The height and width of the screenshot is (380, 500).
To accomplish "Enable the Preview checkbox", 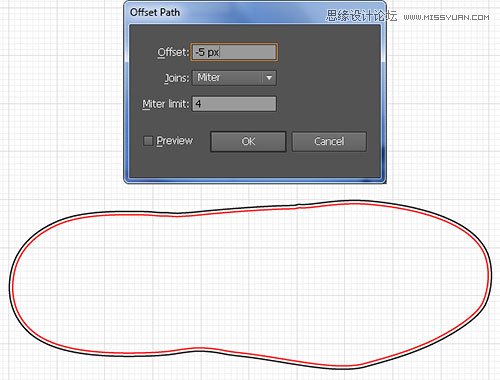I will click(x=148, y=141).
